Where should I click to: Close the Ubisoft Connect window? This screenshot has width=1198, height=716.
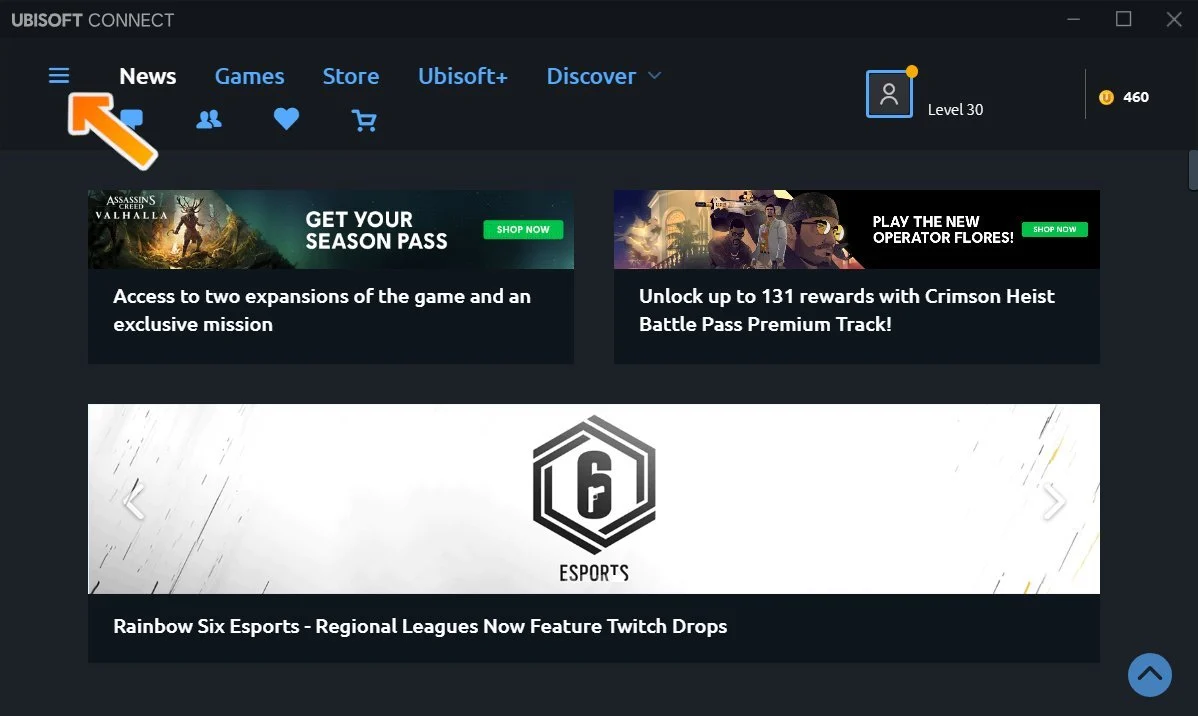(x=1174, y=19)
